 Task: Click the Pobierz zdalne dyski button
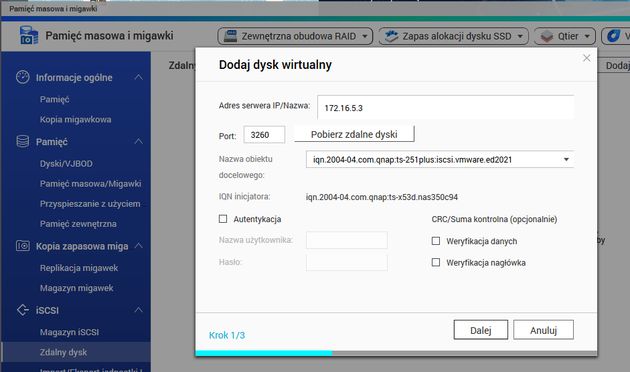[354, 134]
